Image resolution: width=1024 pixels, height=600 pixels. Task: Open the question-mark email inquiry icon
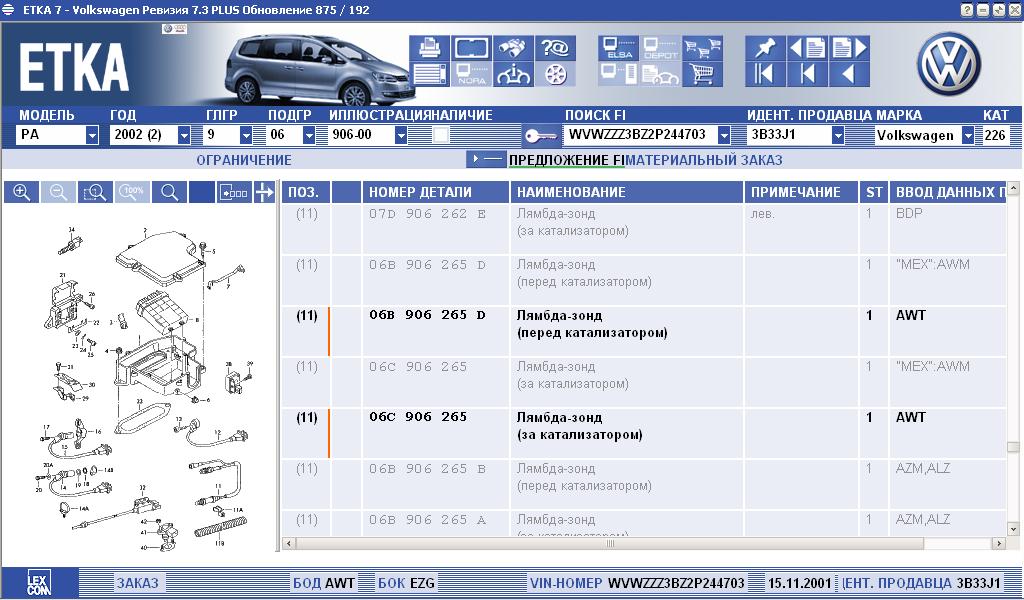point(554,48)
